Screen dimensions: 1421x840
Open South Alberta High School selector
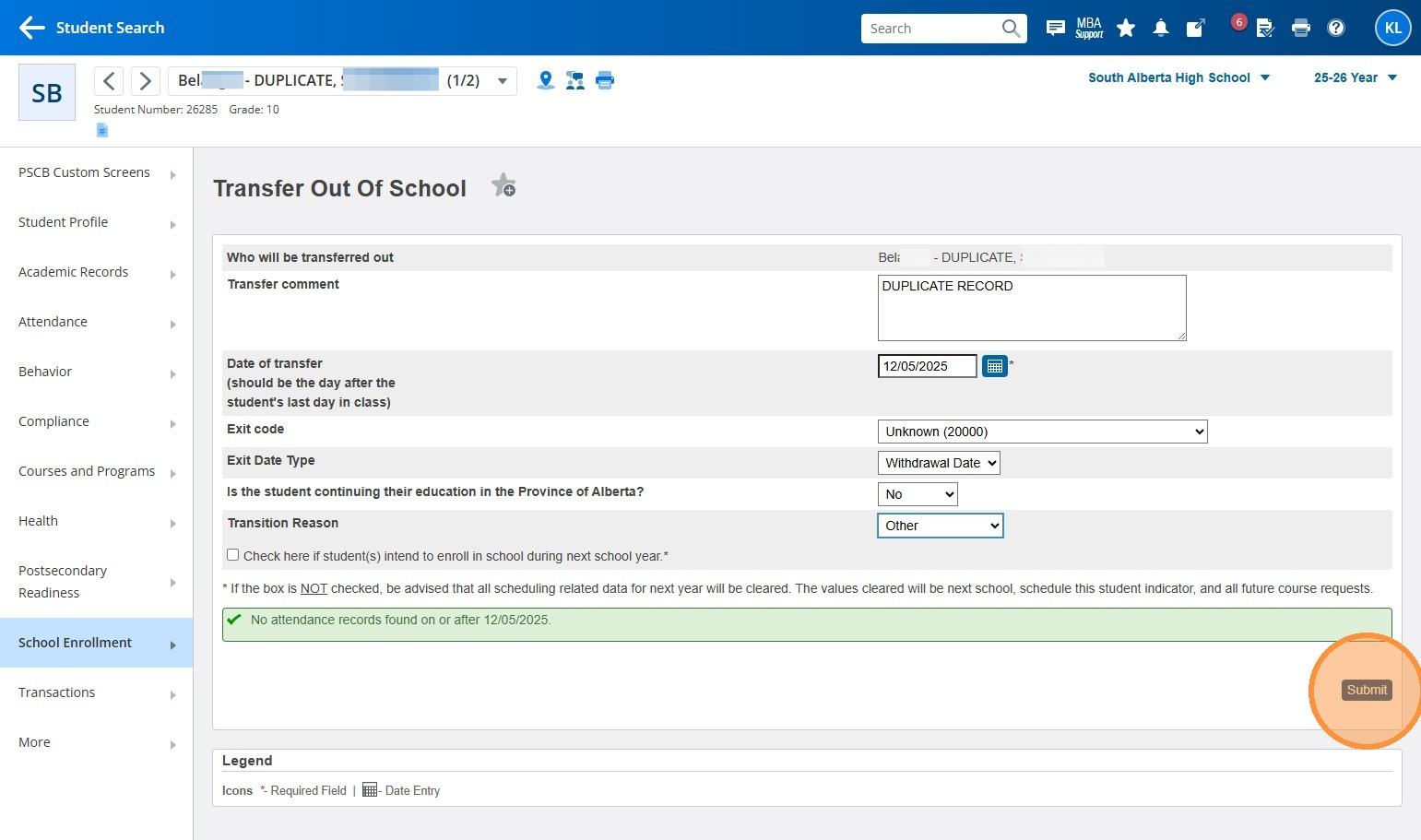(1178, 77)
